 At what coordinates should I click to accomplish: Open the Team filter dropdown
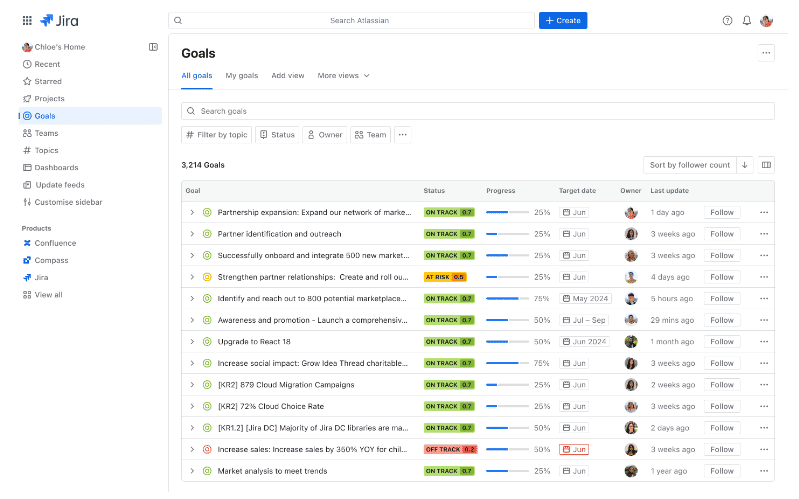tap(370, 135)
